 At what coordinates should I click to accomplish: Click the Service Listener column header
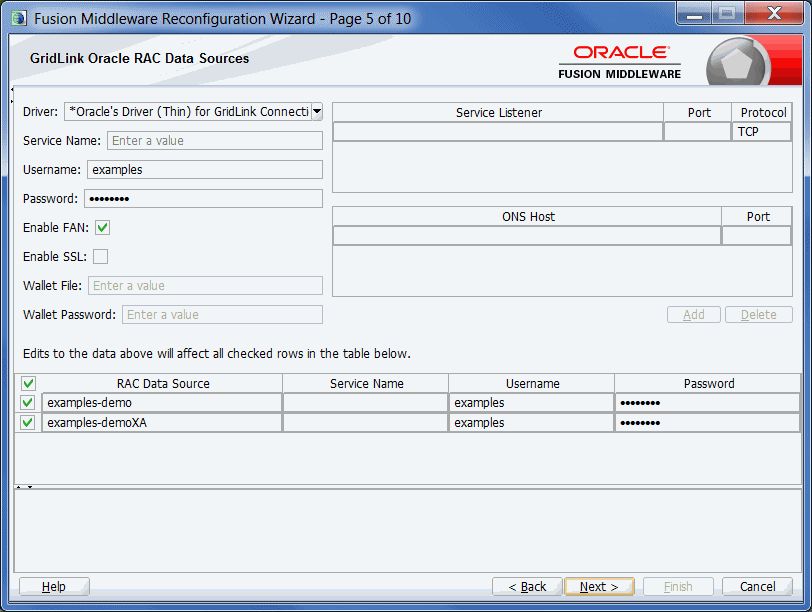click(498, 112)
